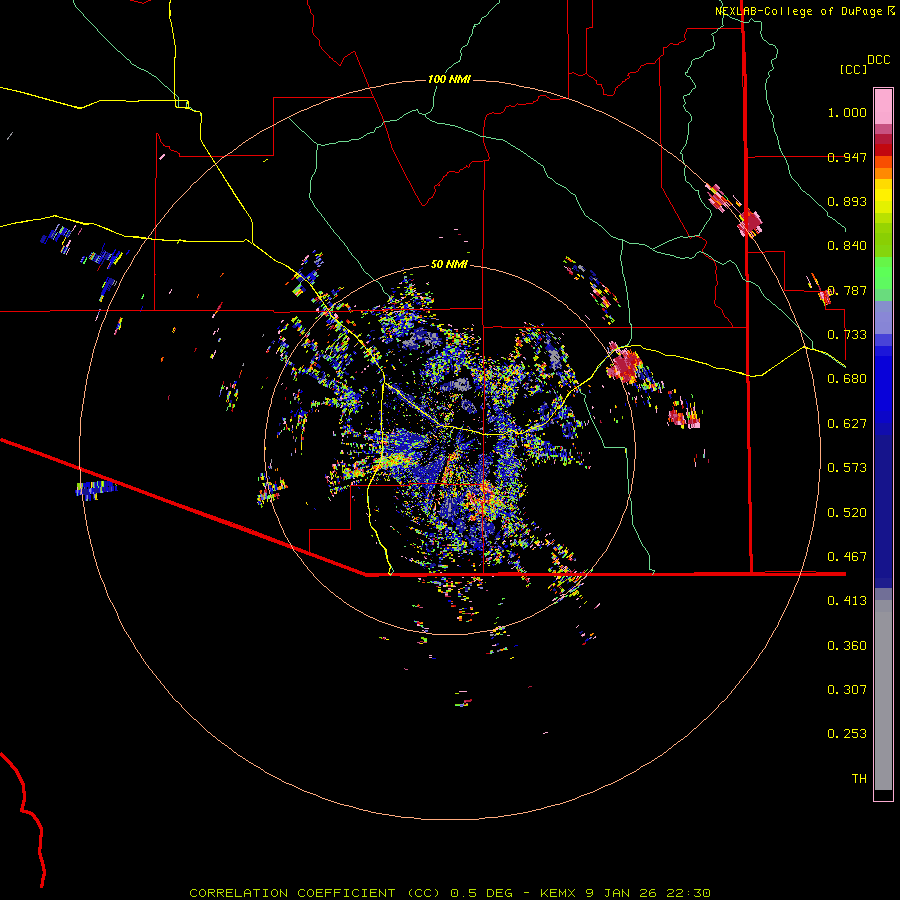Click the 0.520 color scale value
This screenshot has height=900, width=900.
[847, 513]
